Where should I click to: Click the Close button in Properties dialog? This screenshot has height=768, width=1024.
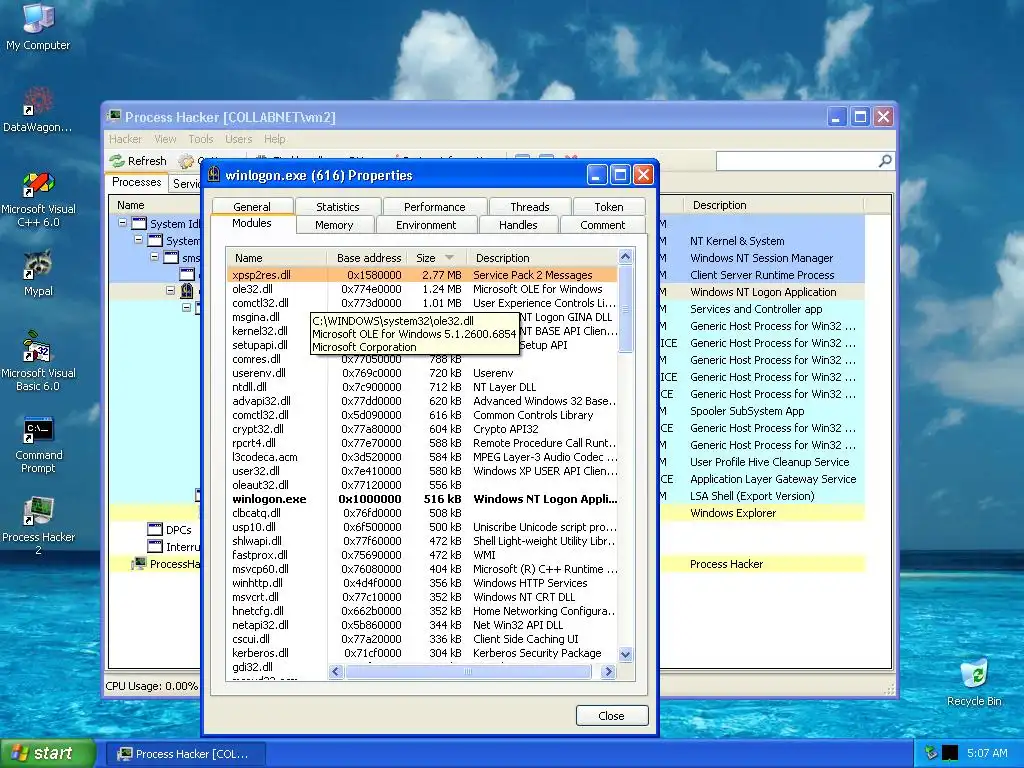tap(612, 716)
